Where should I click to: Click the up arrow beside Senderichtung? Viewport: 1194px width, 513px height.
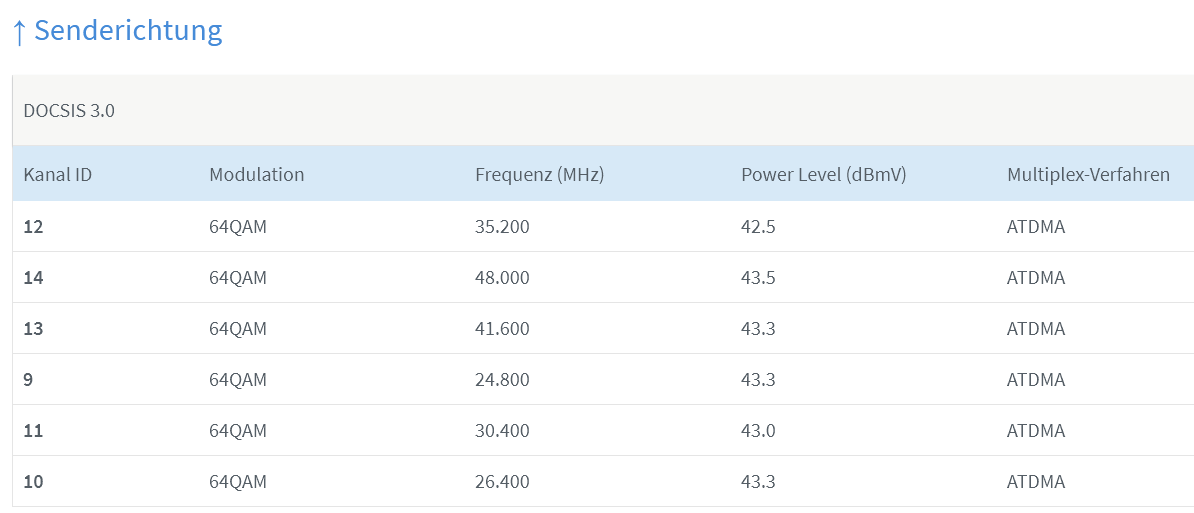[x=20, y=32]
